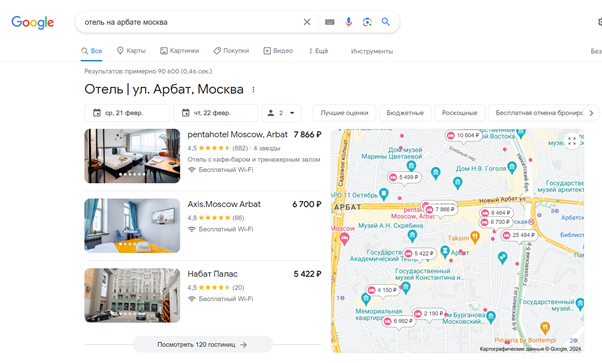This screenshot has height=363, width=602.
Task: Click the Дом Н.В. Гоголя museum pin
Action: (511, 167)
